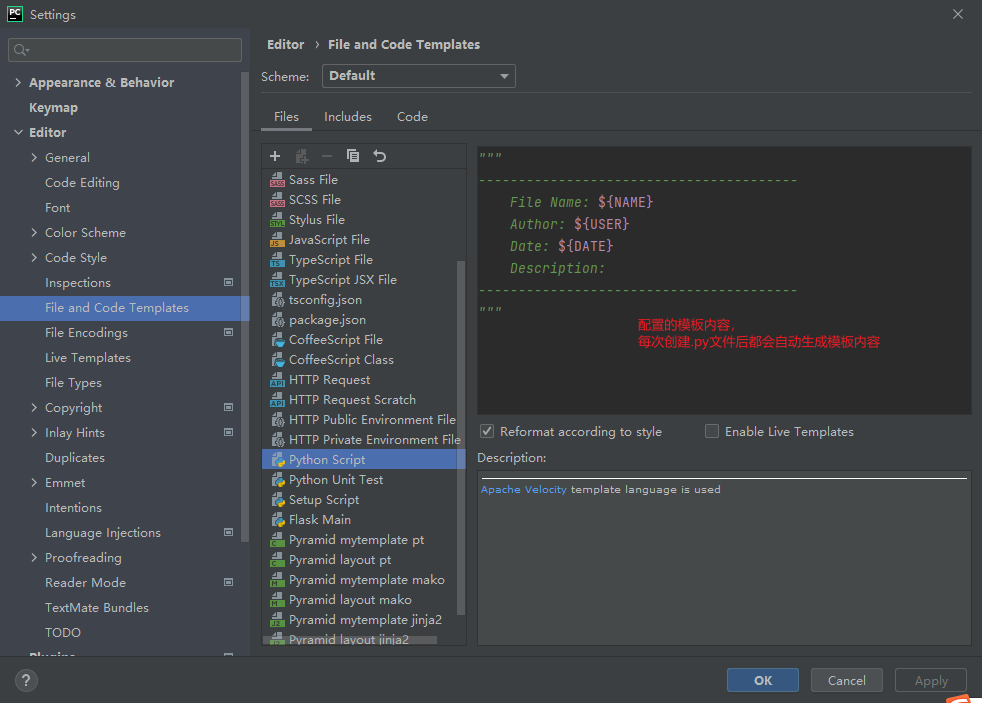Expand the General subsection

coord(34,157)
